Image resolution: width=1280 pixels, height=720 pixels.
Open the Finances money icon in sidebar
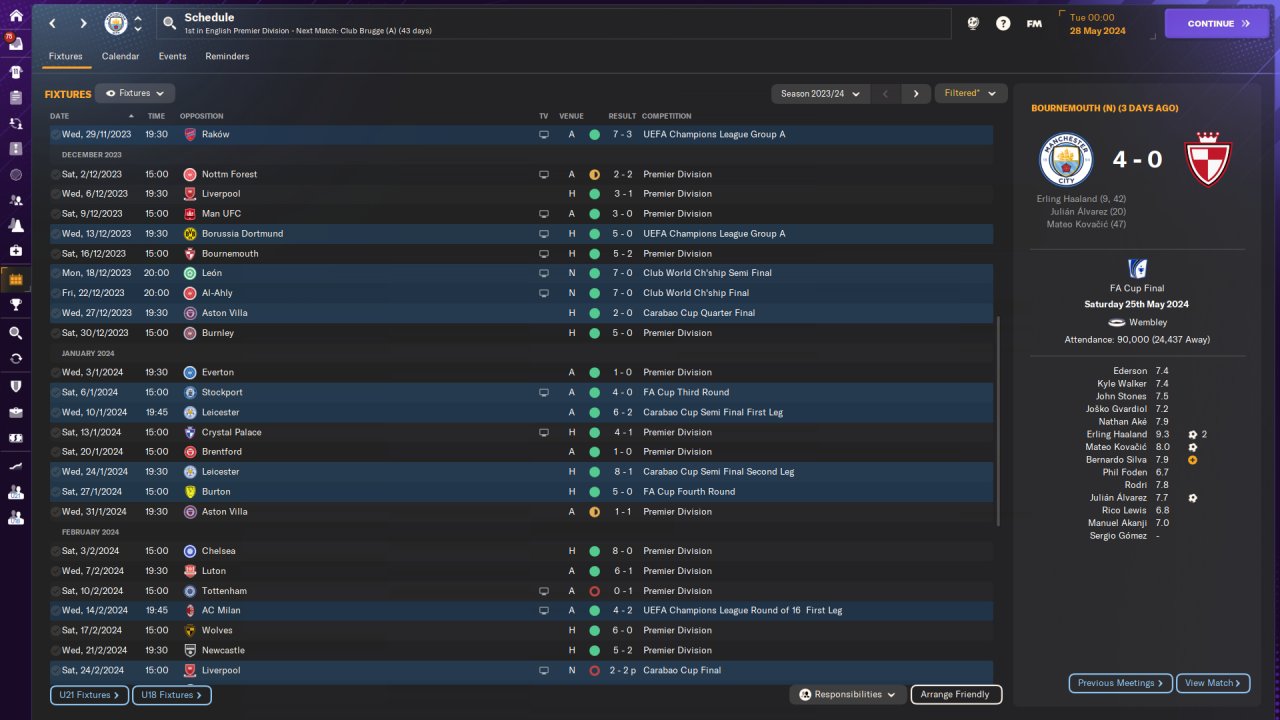click(15, 438)
